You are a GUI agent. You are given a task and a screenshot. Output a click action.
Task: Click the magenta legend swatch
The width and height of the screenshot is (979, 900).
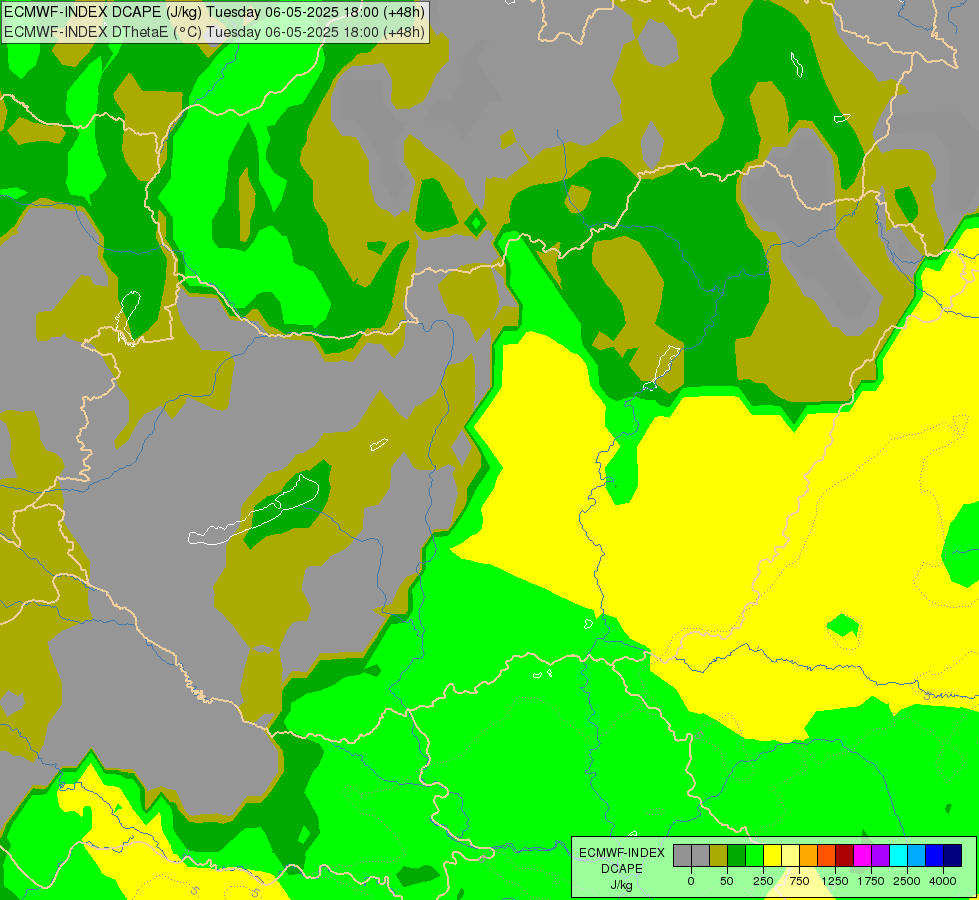pyautogui.click(x=862, y=856)
